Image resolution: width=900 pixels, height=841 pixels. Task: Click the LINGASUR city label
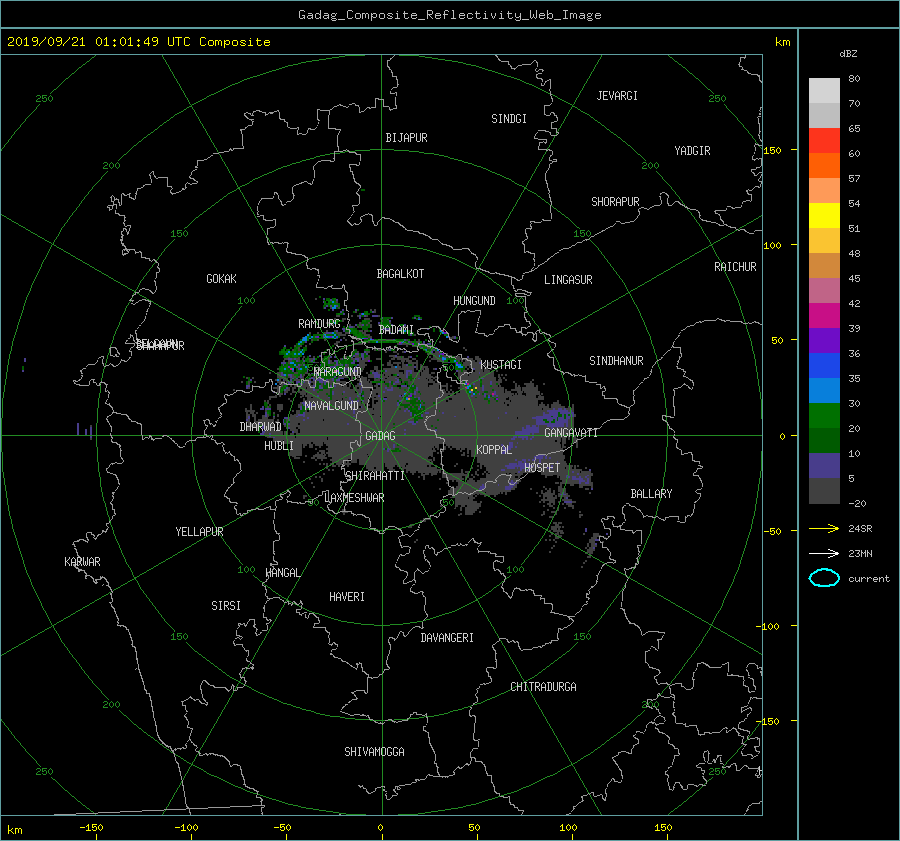click(568, 280)
